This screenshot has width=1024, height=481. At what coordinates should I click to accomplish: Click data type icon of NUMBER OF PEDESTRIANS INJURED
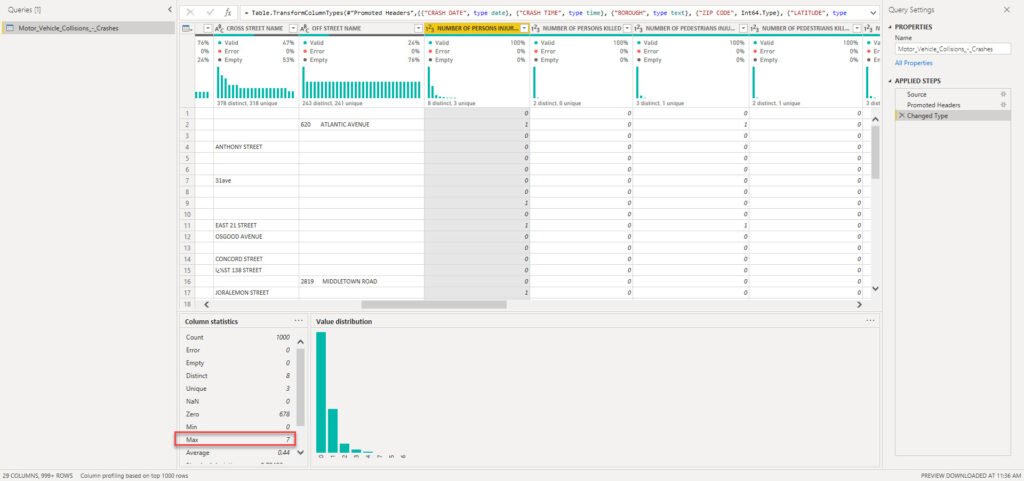pos(638,29)
